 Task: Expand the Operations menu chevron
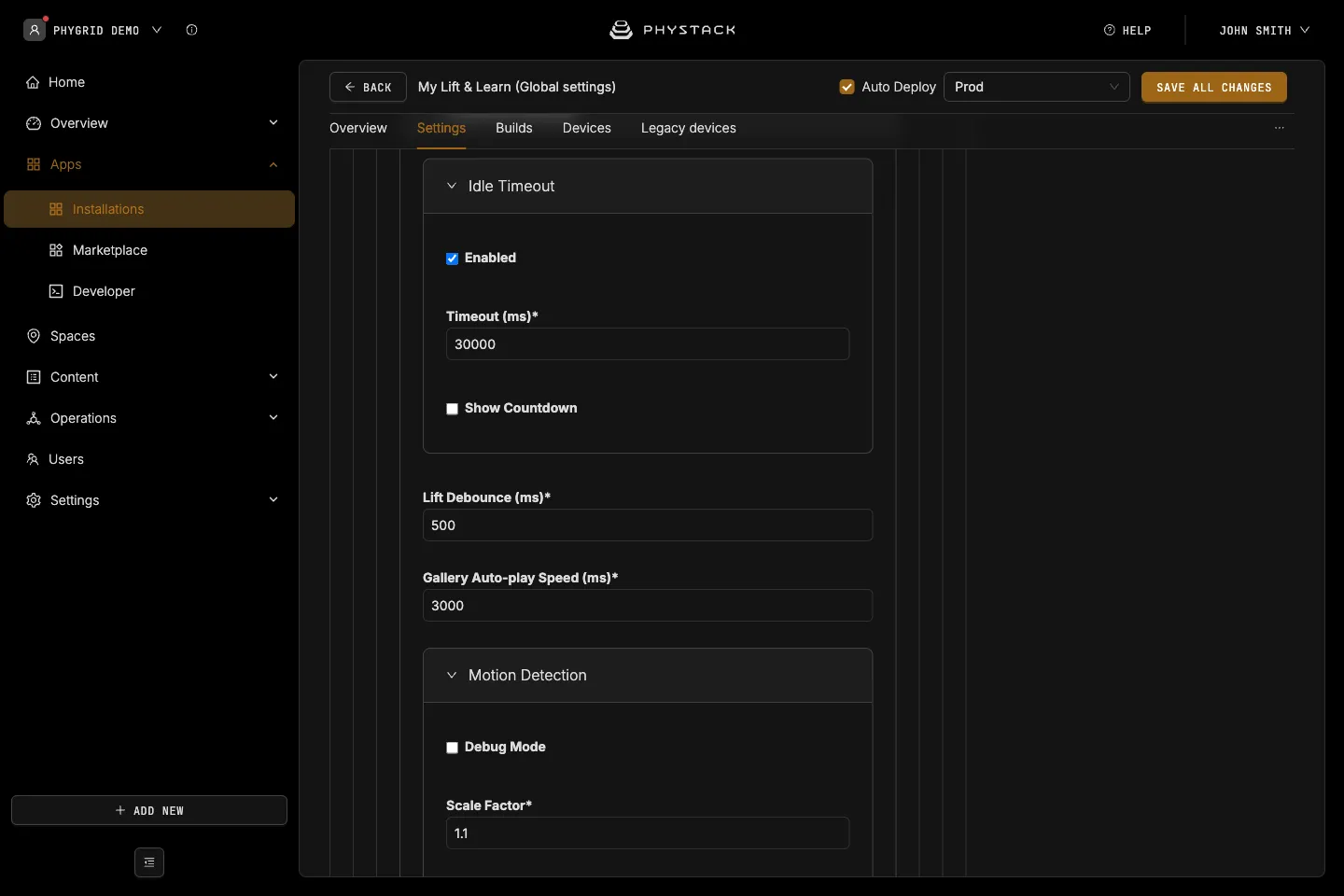coord(273,418)
